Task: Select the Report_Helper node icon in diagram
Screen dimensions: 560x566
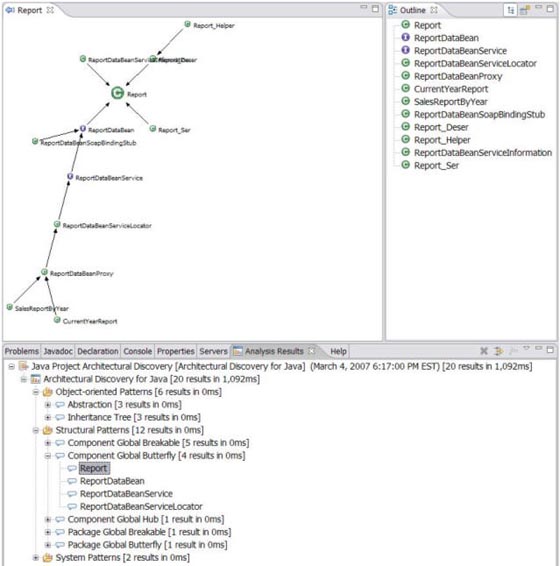Action: 187,24
